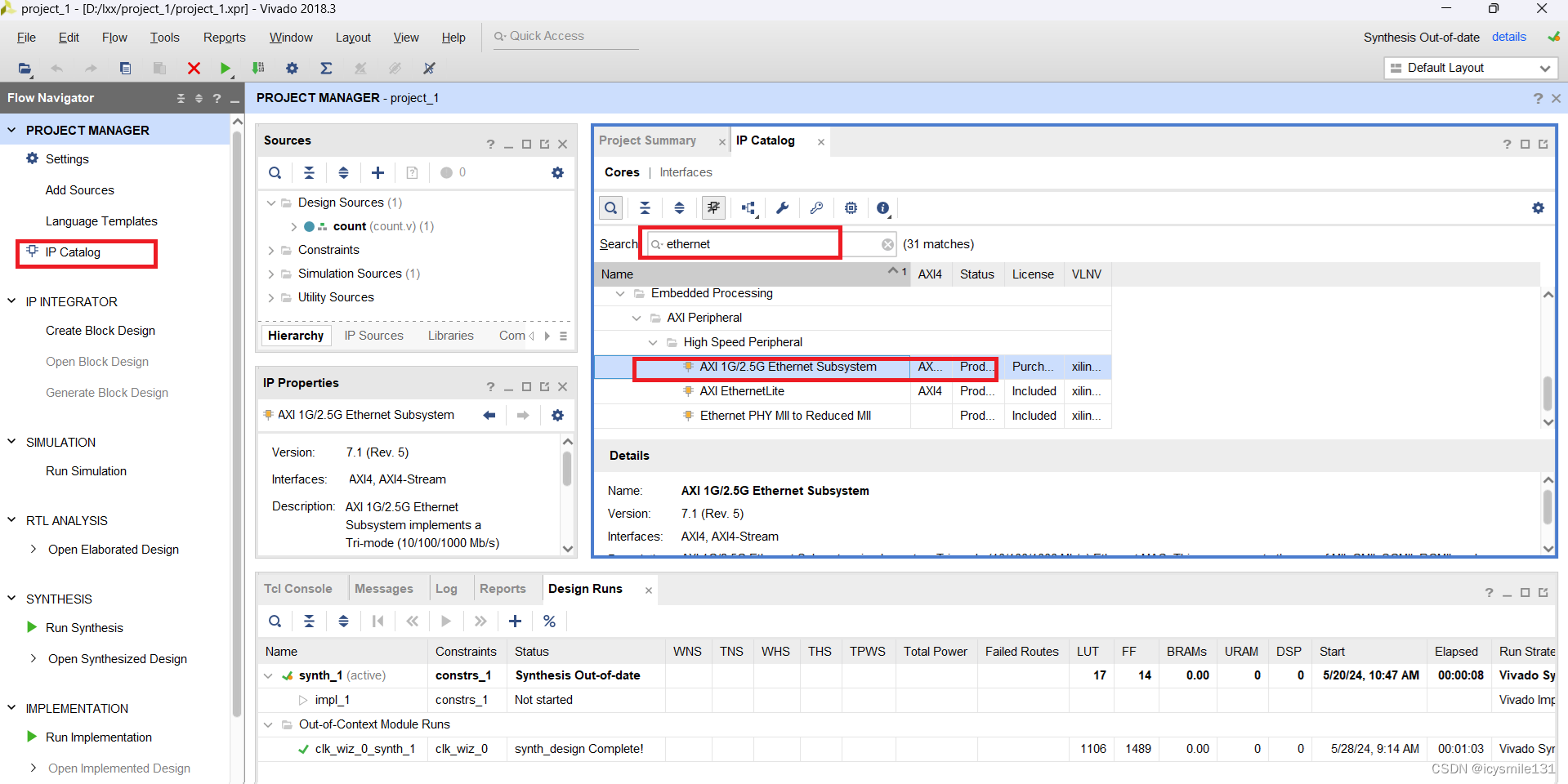Collapse all in Sources panel

[309, 172]
